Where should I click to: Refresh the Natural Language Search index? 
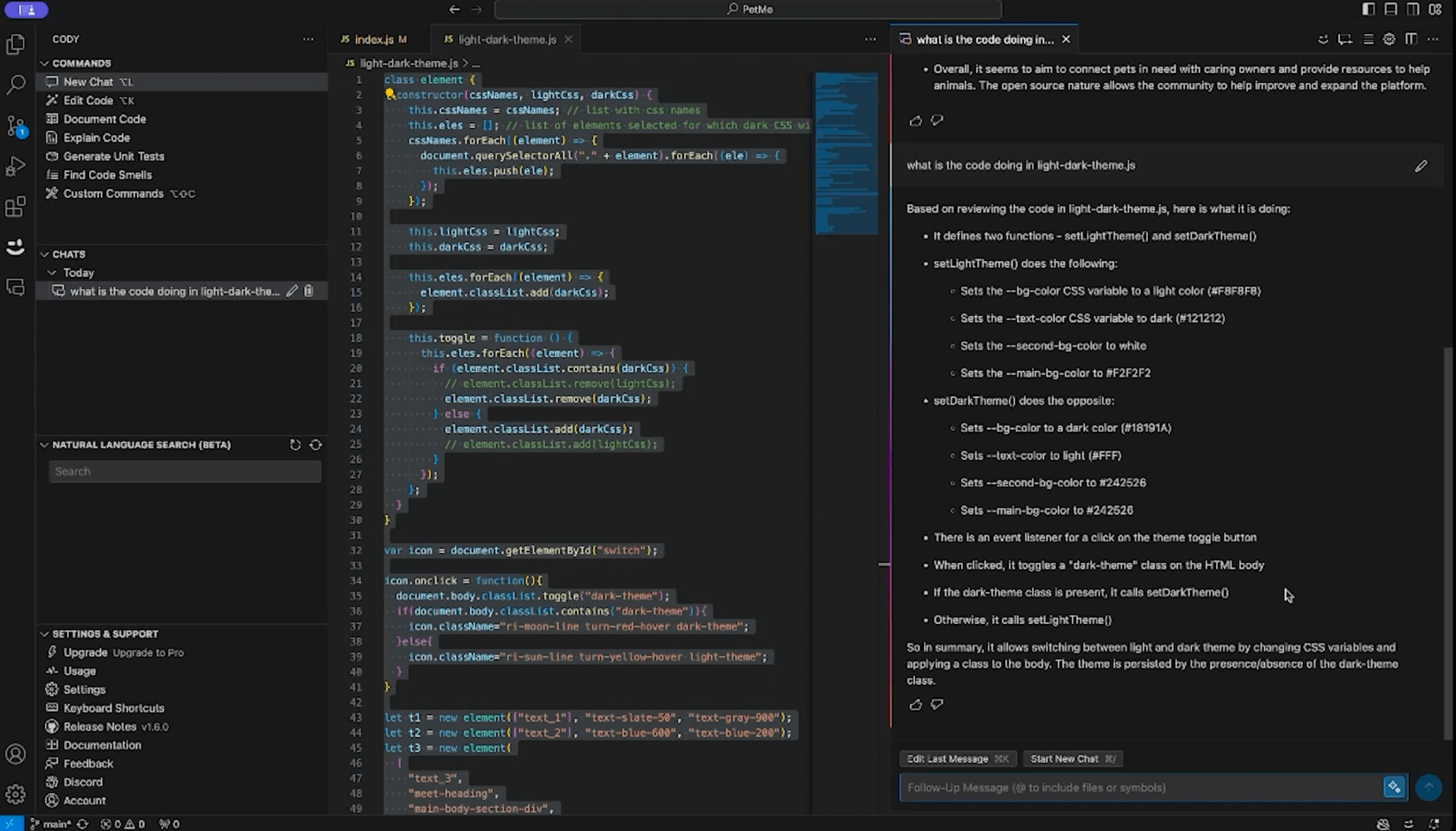[x=295, y=445]
